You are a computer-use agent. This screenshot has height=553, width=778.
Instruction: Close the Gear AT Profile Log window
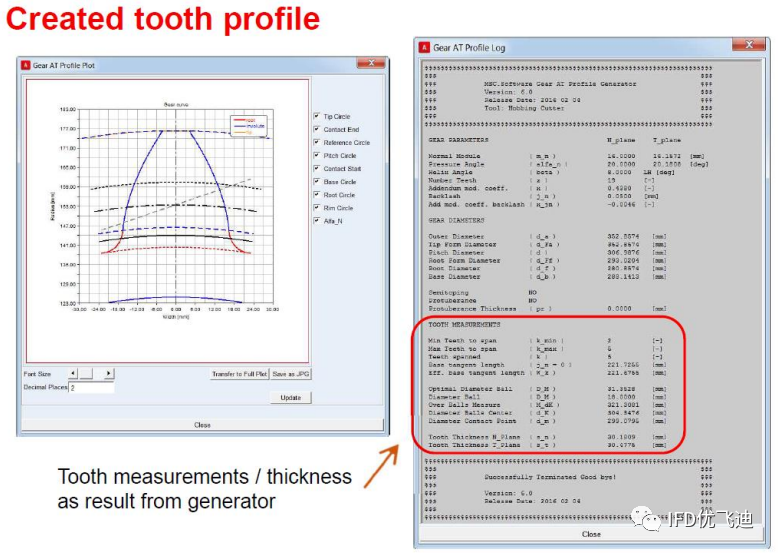coord(749,45)
